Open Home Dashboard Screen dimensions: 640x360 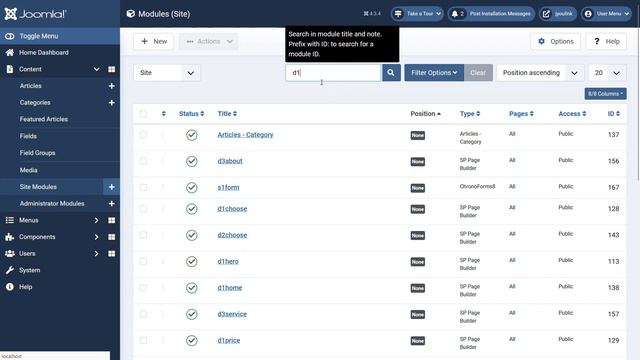point(44,53)
